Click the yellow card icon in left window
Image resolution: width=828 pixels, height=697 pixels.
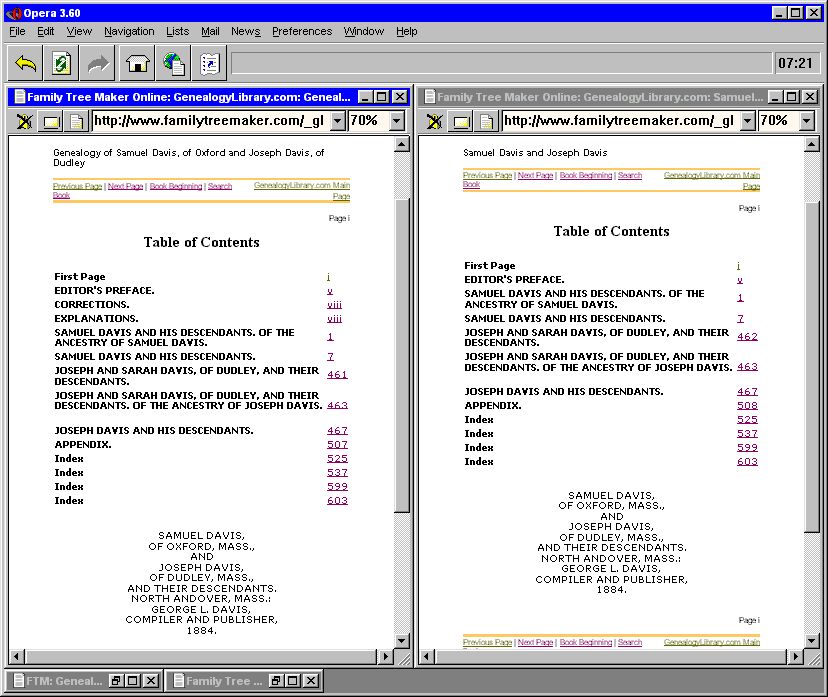[x=51, y=122]
